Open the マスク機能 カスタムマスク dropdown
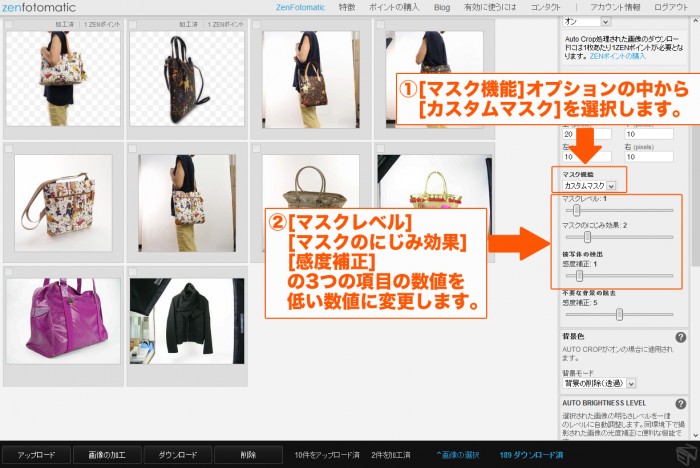 (590, 185)
